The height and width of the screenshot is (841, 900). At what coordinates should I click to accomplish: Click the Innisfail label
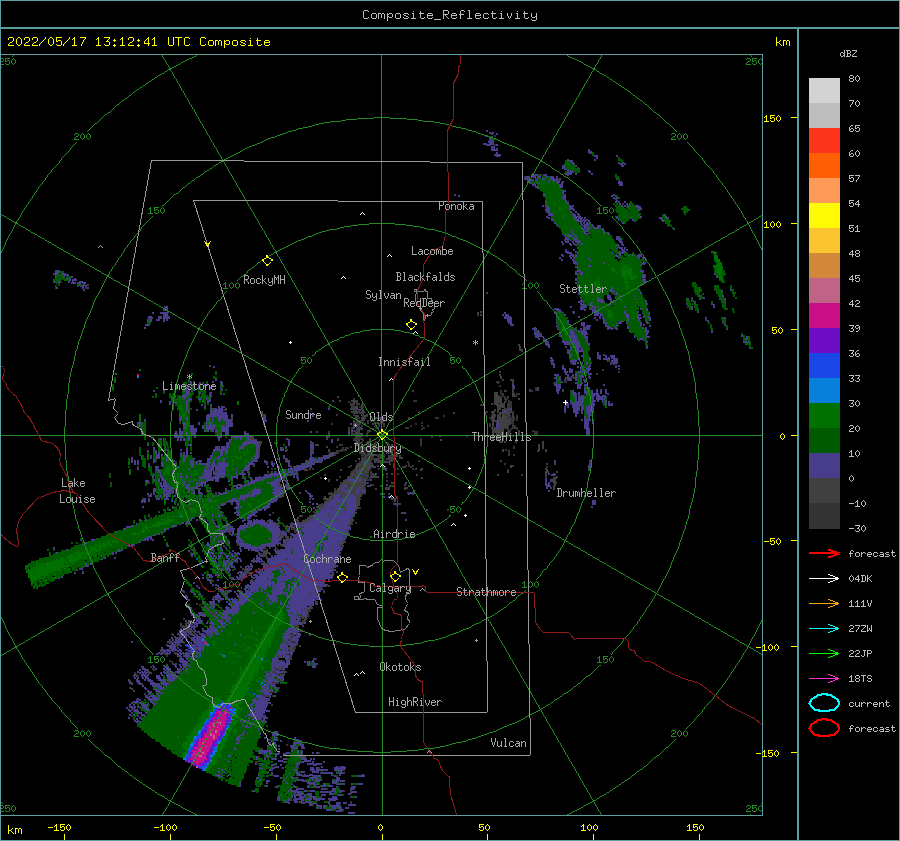[x=404, y=362]
